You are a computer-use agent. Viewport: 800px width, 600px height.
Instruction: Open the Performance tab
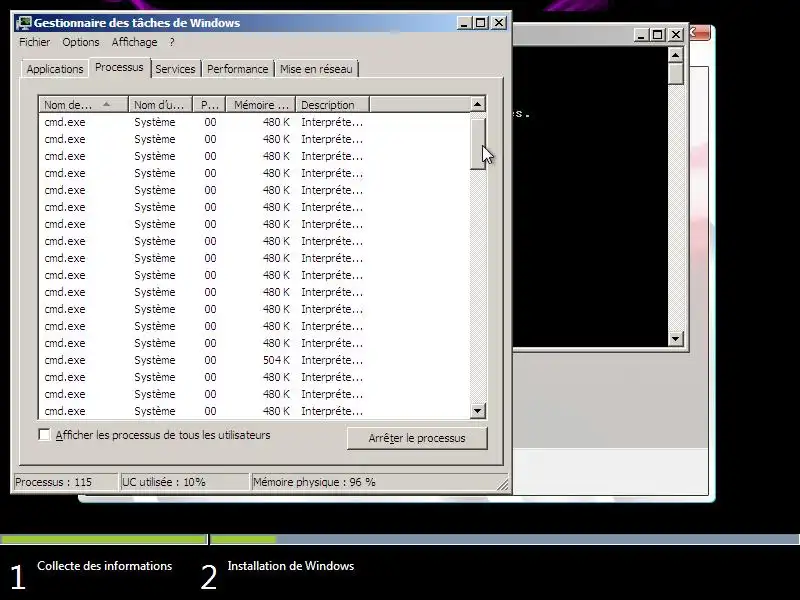pos(238,69)
